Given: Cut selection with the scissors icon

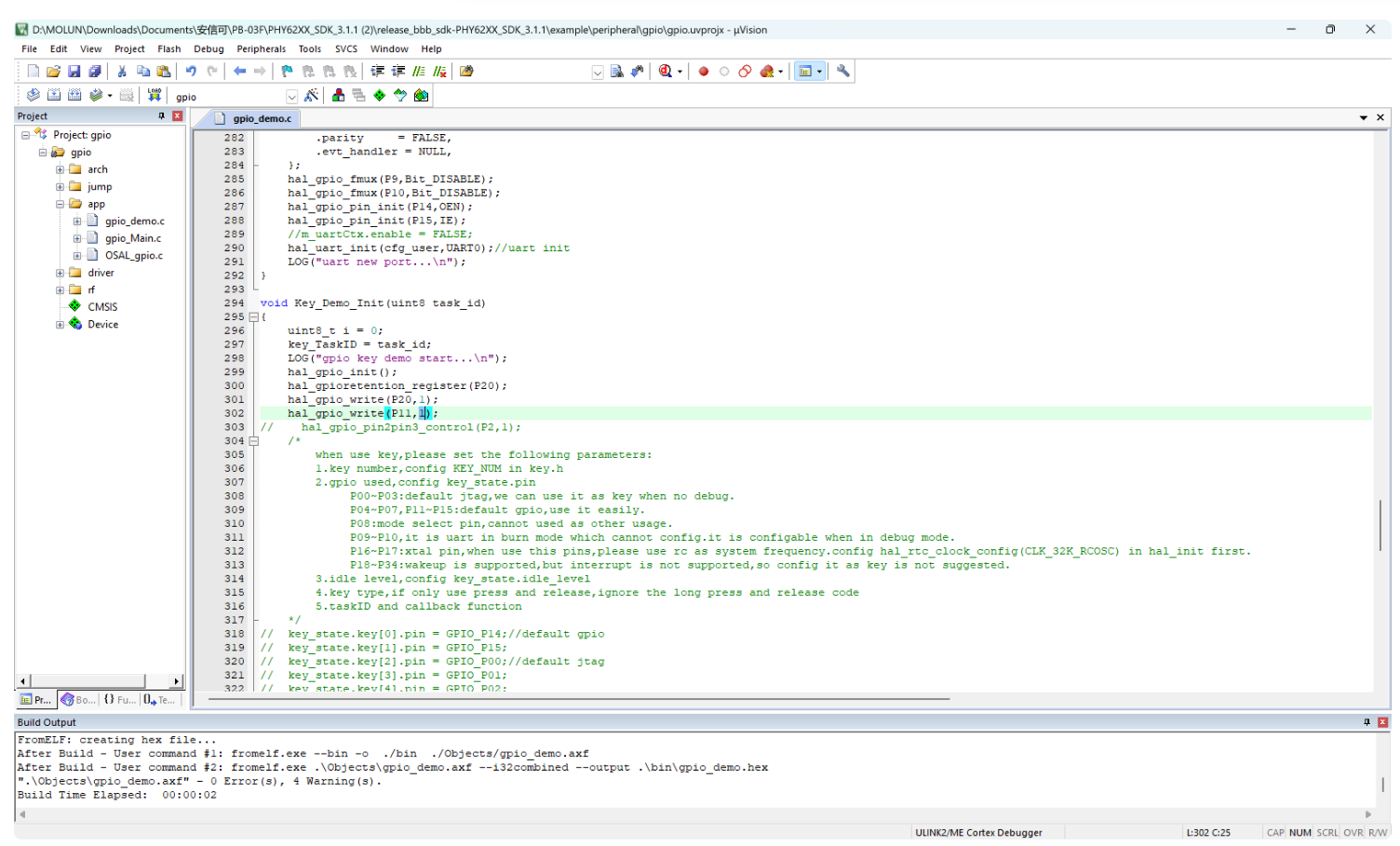Looking at the screenshot, I should [x=122, y=71].
